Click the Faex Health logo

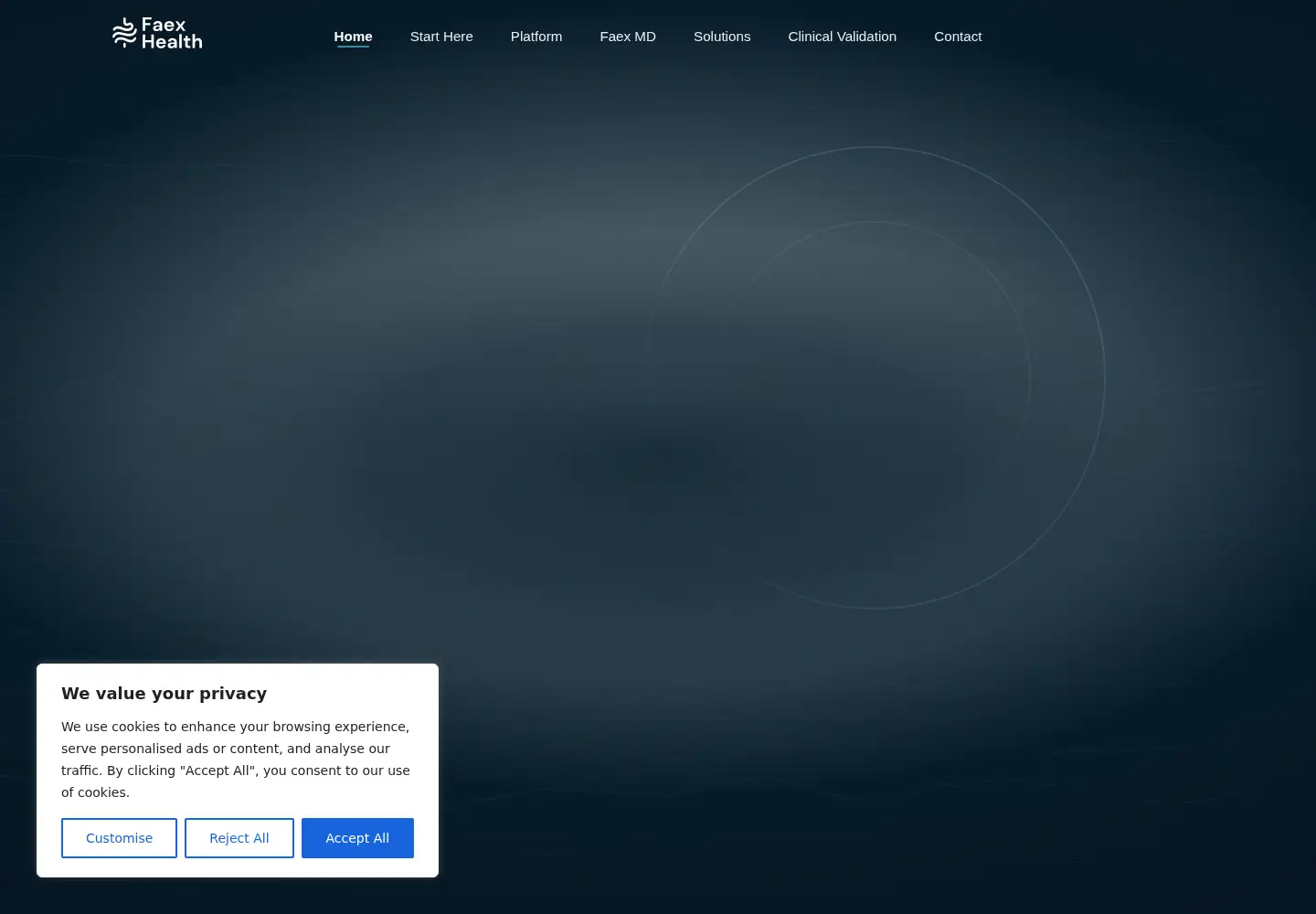click(157, 33)
